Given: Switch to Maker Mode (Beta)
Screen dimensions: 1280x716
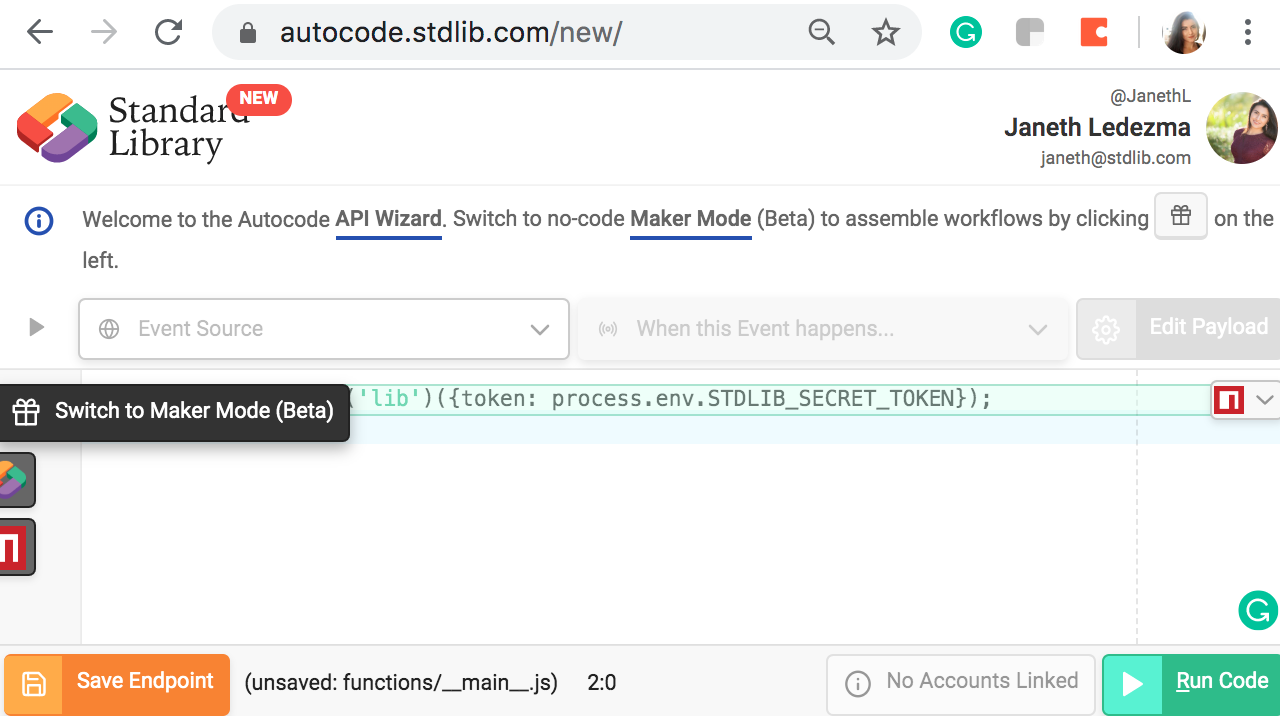Looking at the screenshot, I should (x=175, y=411).
